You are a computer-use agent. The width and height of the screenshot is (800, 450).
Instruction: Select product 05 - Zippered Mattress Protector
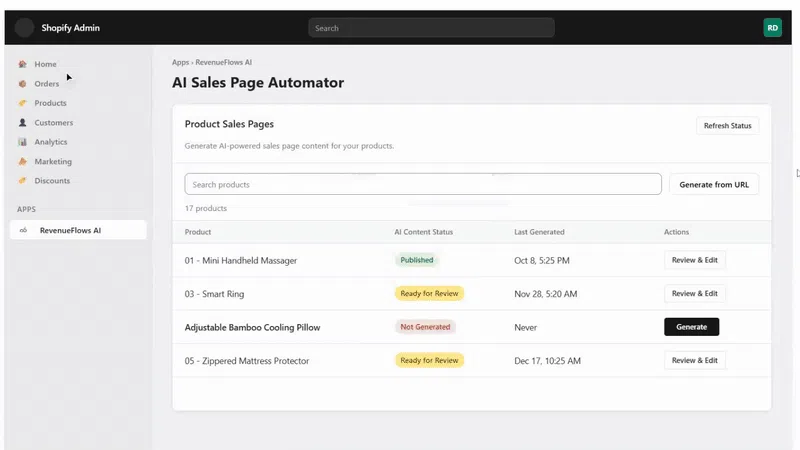click(x=247, y=361)
